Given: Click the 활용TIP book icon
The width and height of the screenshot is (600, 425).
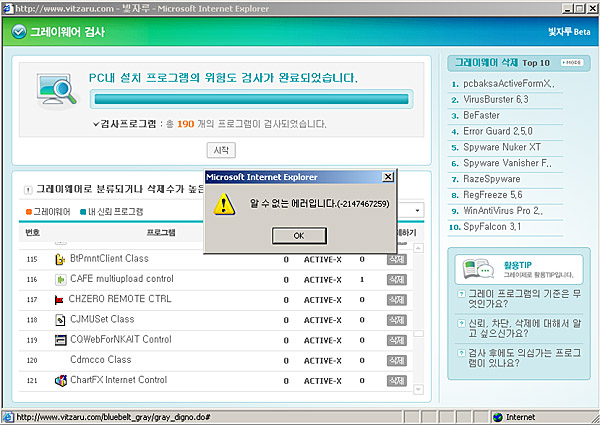Looking at the screenshot, I should click(478, 269).
